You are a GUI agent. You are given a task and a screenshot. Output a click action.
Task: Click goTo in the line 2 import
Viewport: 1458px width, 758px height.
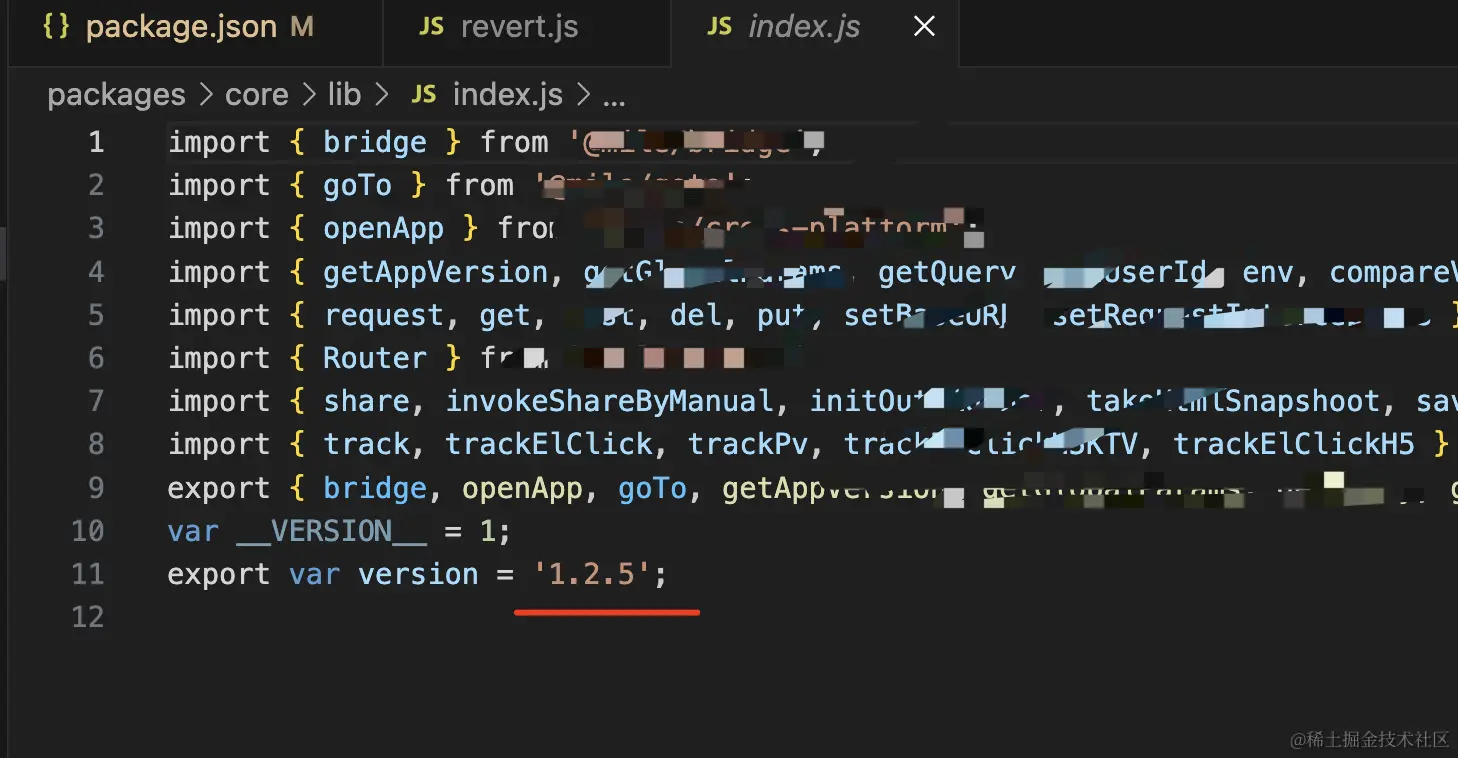[358, 185]
